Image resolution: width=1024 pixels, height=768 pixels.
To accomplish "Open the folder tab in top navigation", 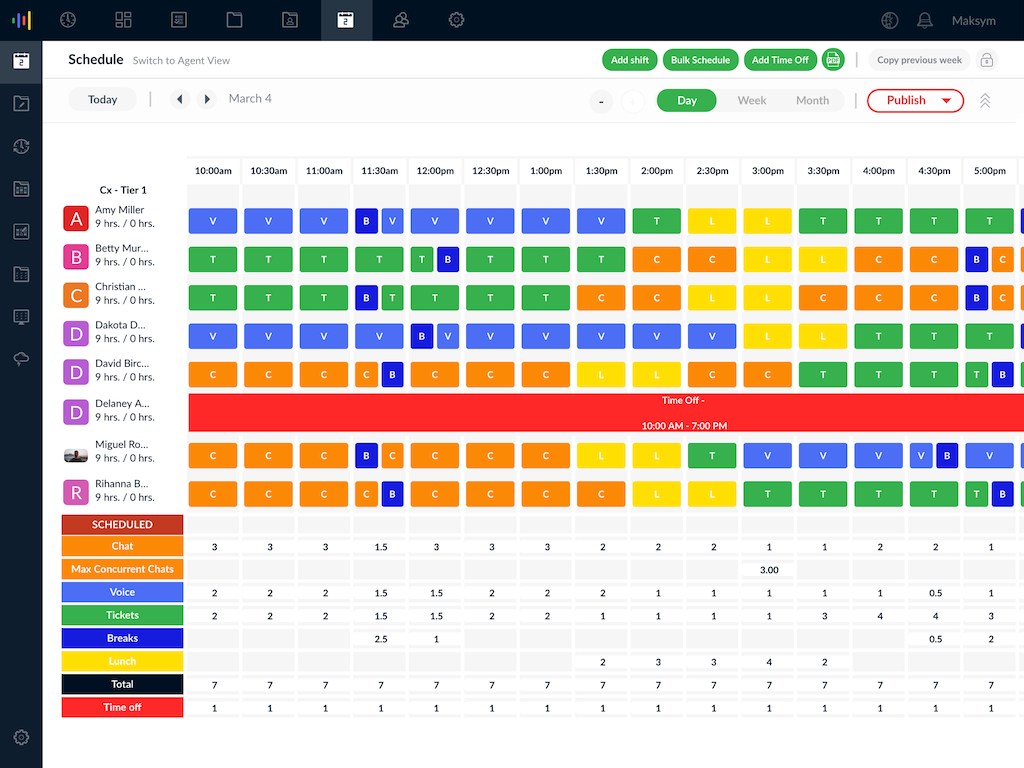I will (x=234, y=20).
